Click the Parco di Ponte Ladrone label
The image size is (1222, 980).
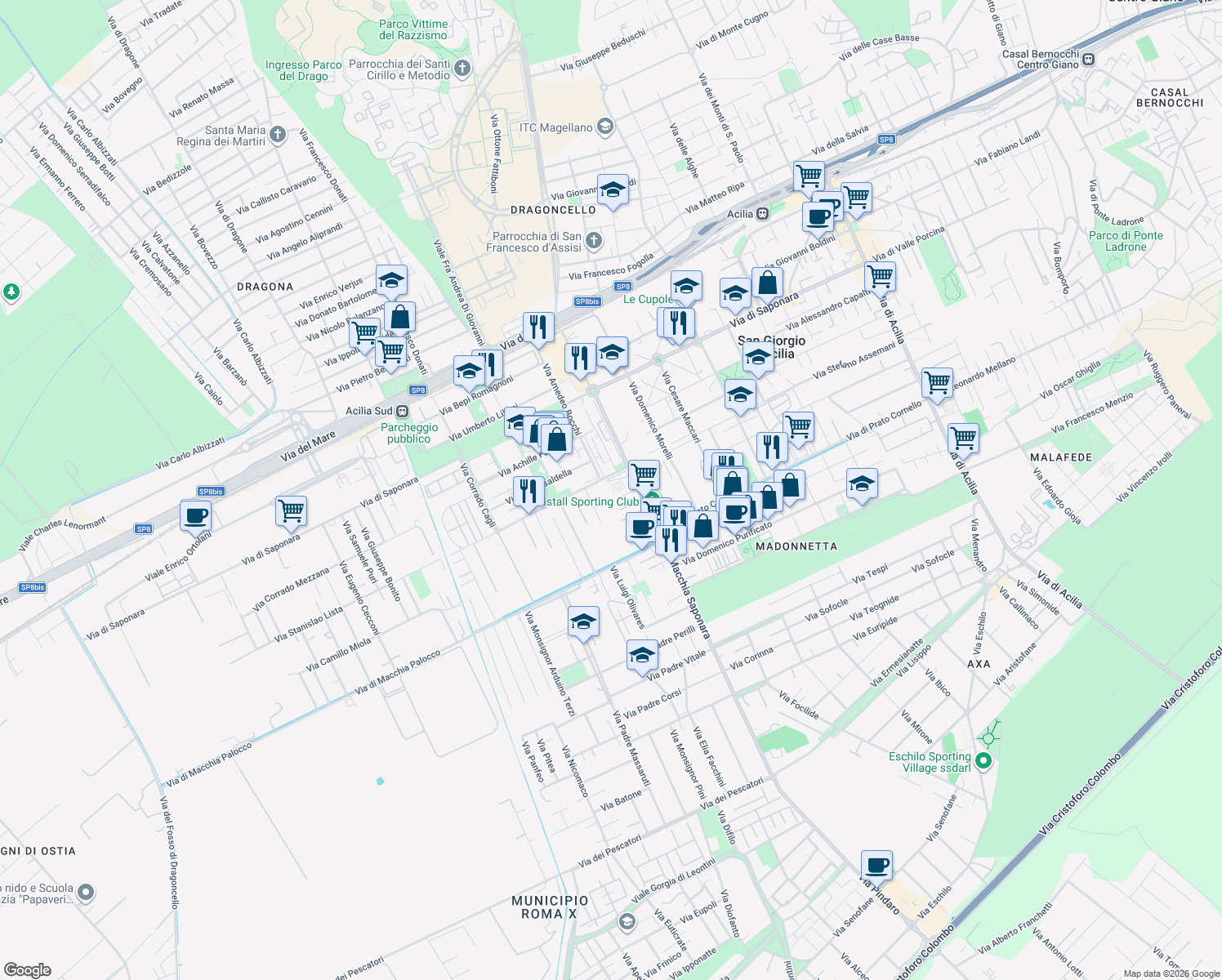pyautogui.click(x=1127, y=241)
